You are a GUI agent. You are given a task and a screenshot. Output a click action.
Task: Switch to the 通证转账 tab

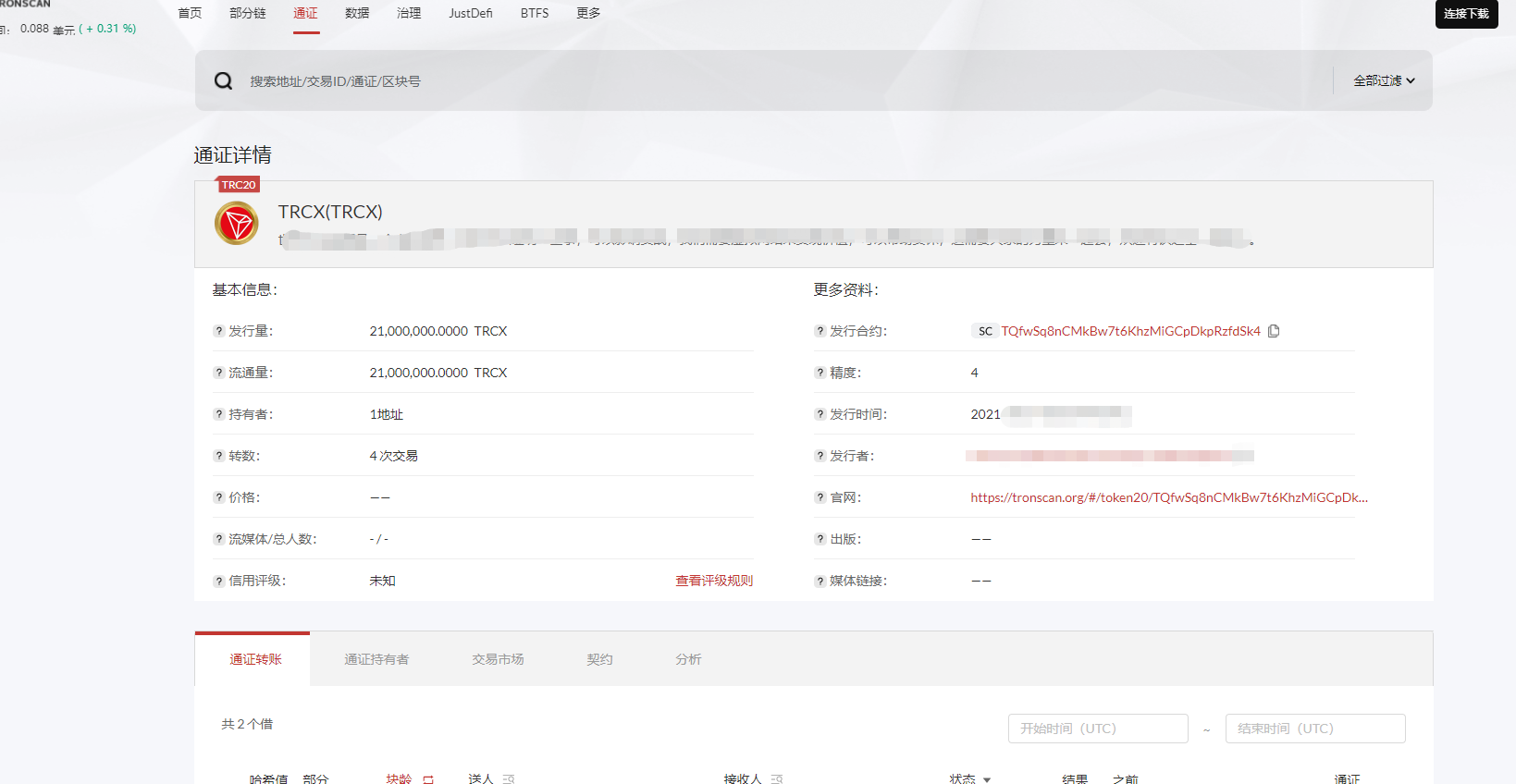253,659
